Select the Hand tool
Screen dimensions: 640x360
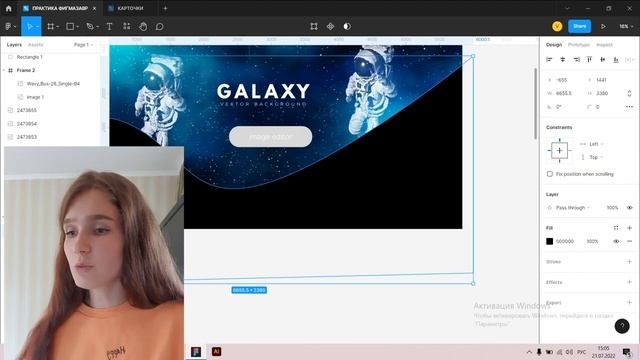[x=143, y=27]
